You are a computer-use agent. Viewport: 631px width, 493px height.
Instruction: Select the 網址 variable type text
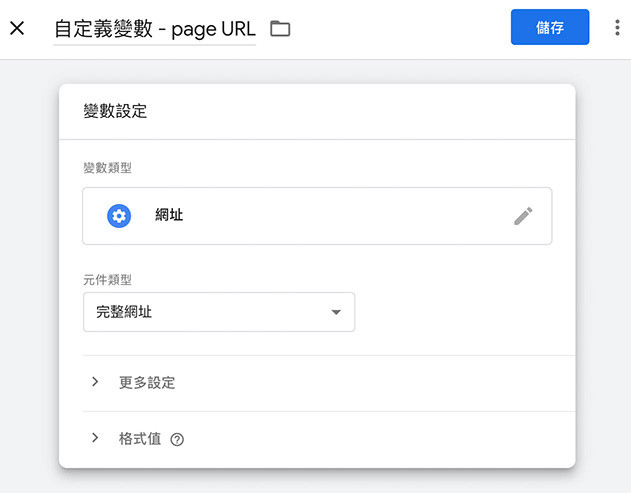click(x=169, y=215)
